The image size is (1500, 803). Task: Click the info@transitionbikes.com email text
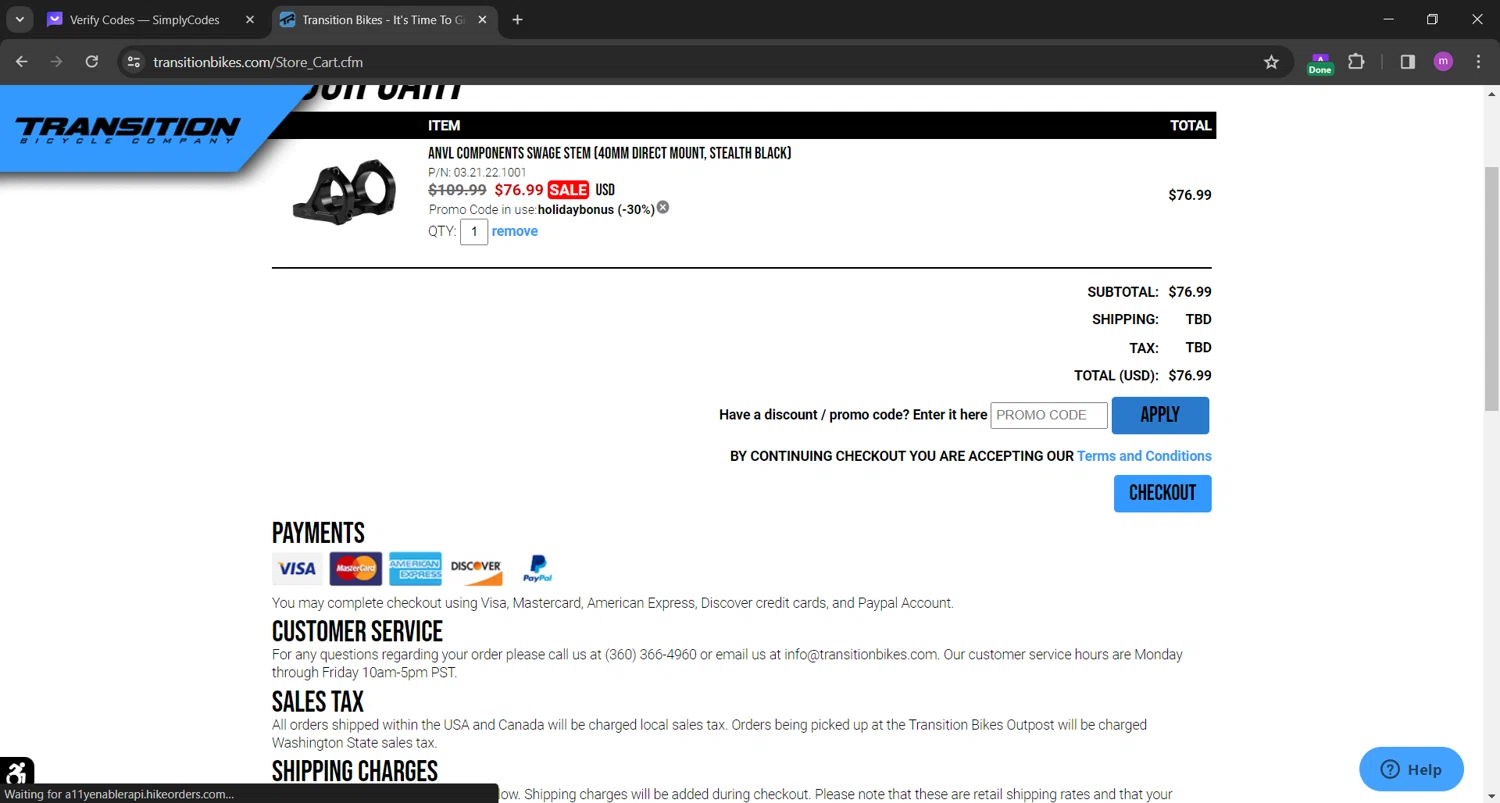861,655
